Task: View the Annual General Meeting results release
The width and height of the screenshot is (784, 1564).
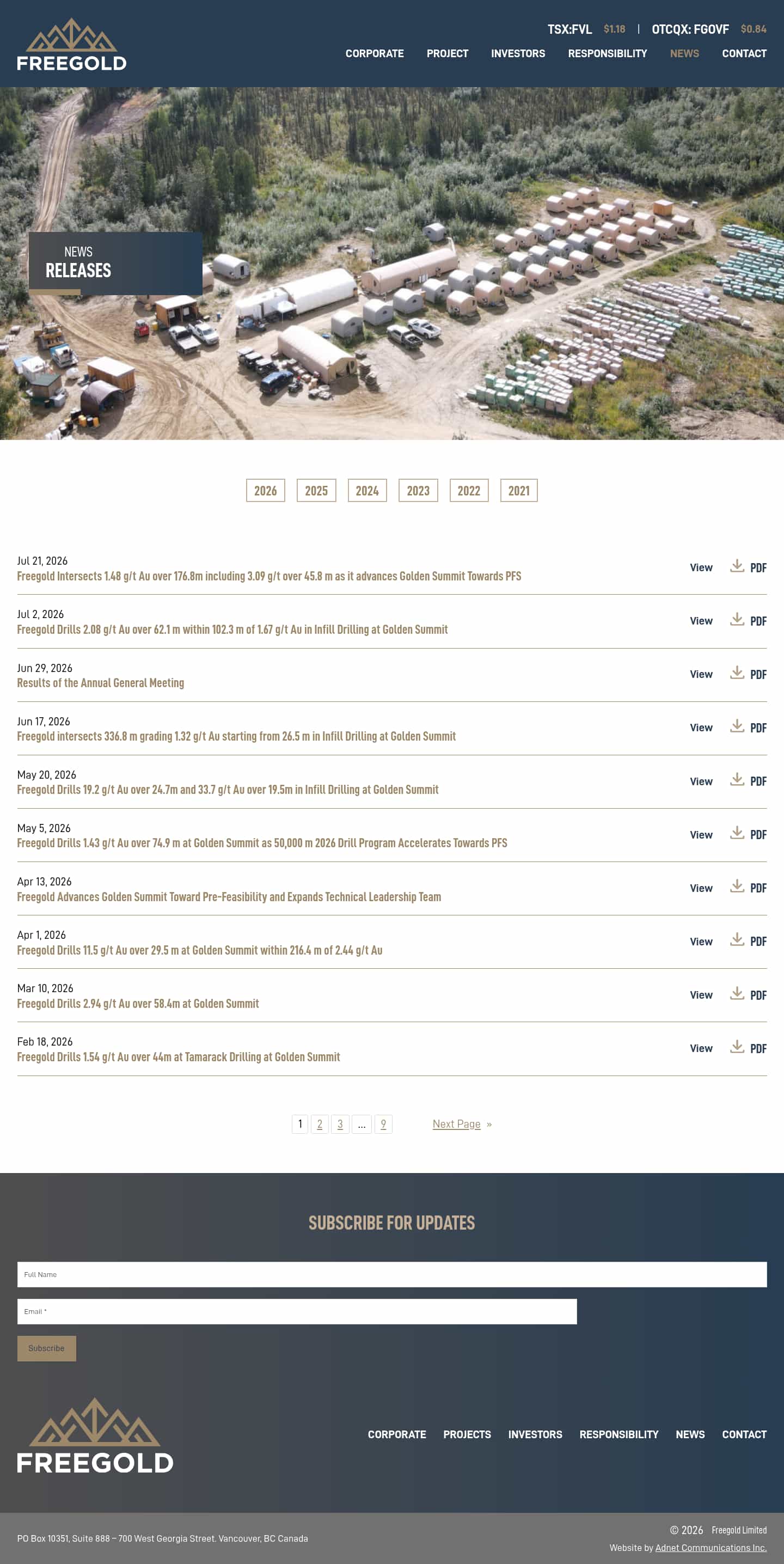Action: click(701, 675)
